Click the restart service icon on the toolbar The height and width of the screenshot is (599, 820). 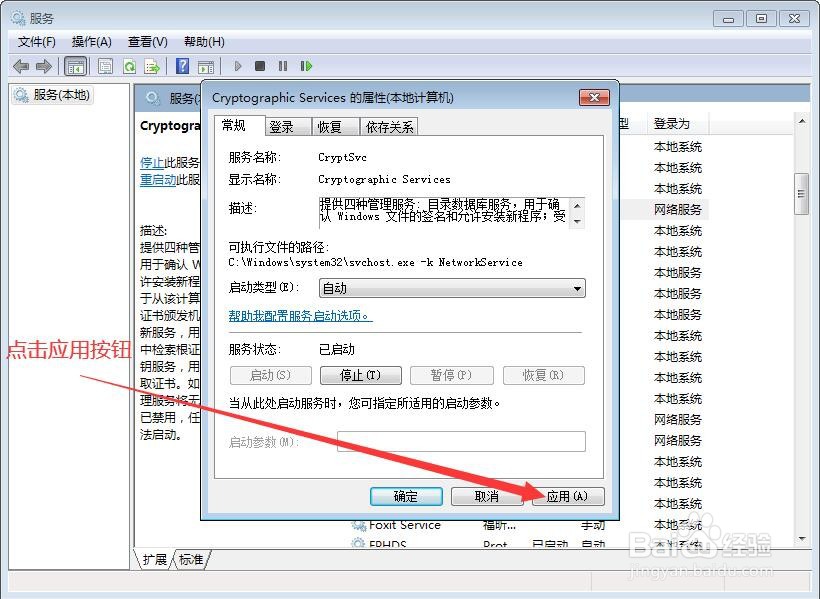(307, 66)
